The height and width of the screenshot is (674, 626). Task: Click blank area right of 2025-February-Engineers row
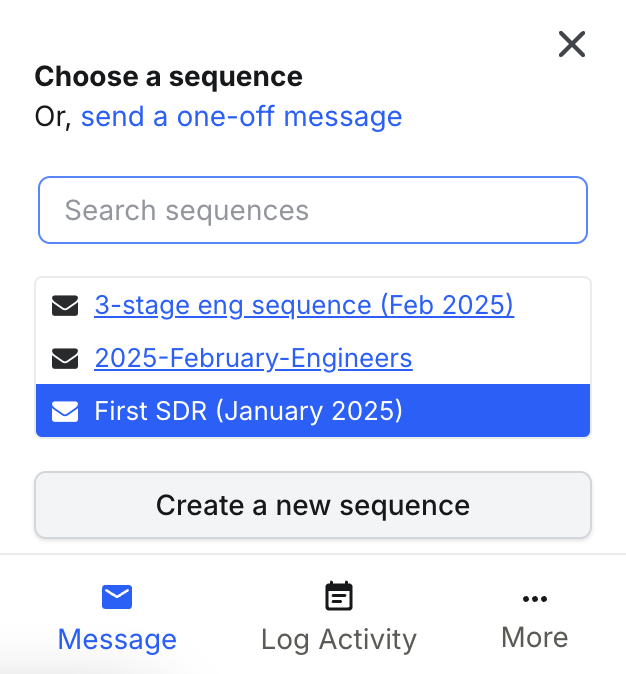(501, 358)
